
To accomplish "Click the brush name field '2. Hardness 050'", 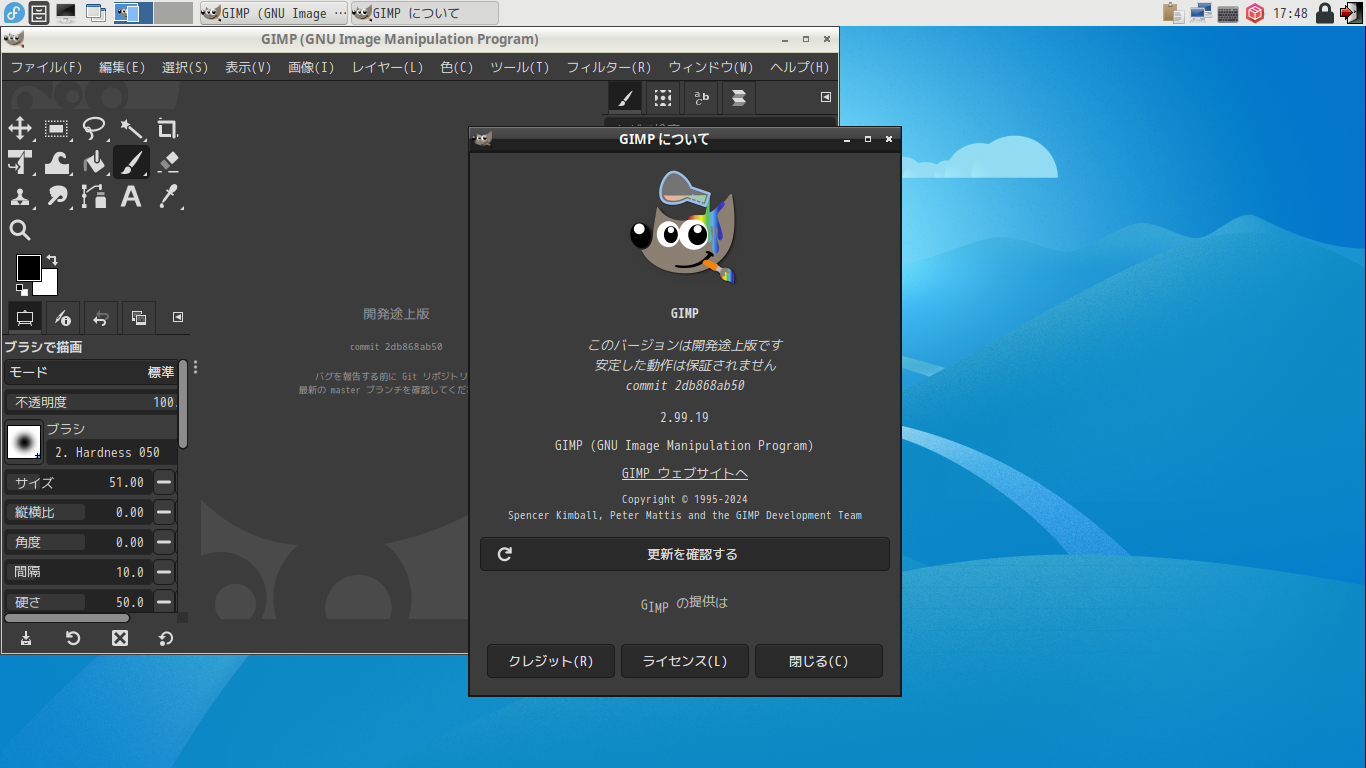I will click(111, 452).
